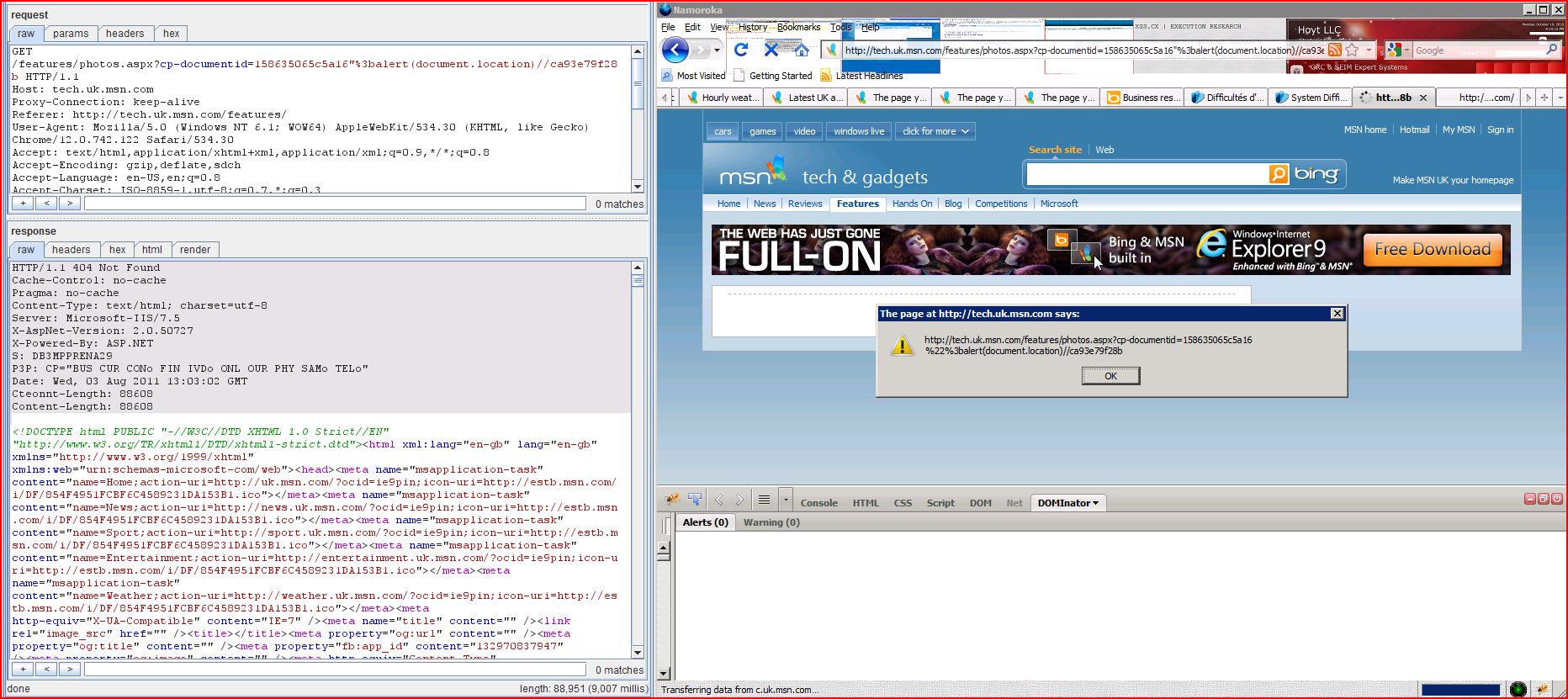
Task: Click the browser address bar URL
Action: pos(1083,50)
